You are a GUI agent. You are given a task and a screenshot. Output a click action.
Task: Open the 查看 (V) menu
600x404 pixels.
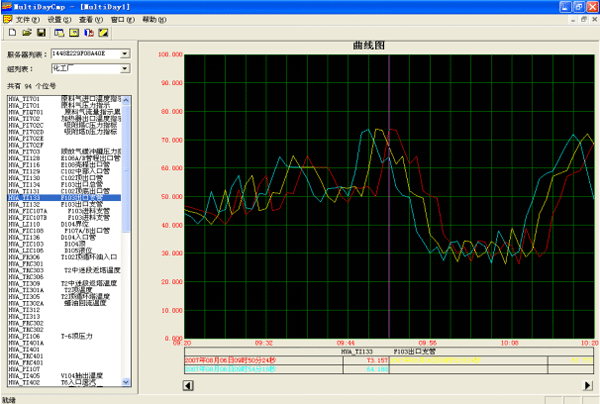pos(91,19)
